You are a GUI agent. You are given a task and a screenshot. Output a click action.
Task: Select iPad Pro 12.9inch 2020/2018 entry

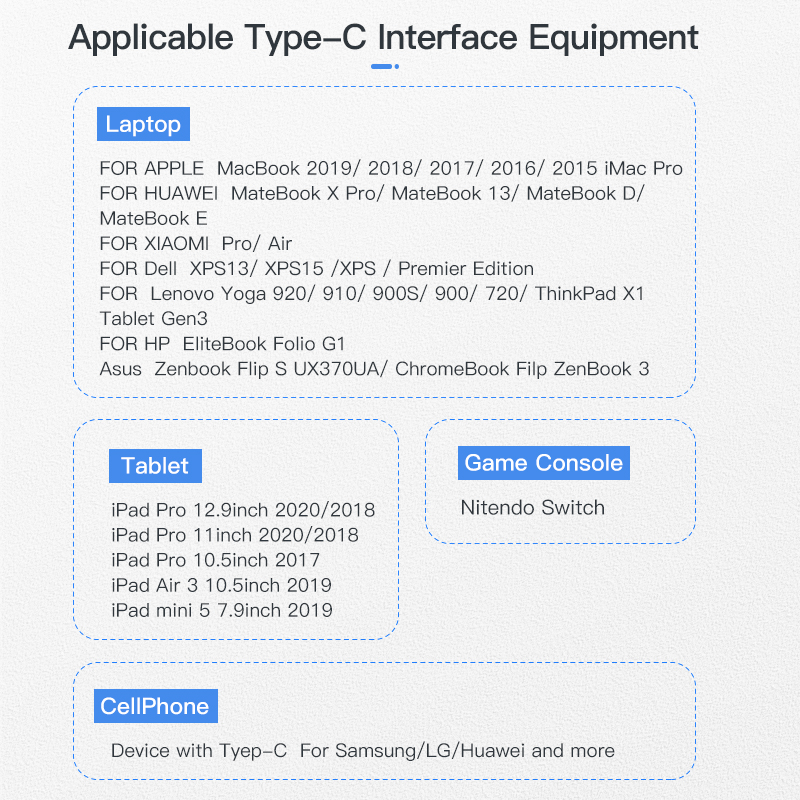[x=243, y=510]
